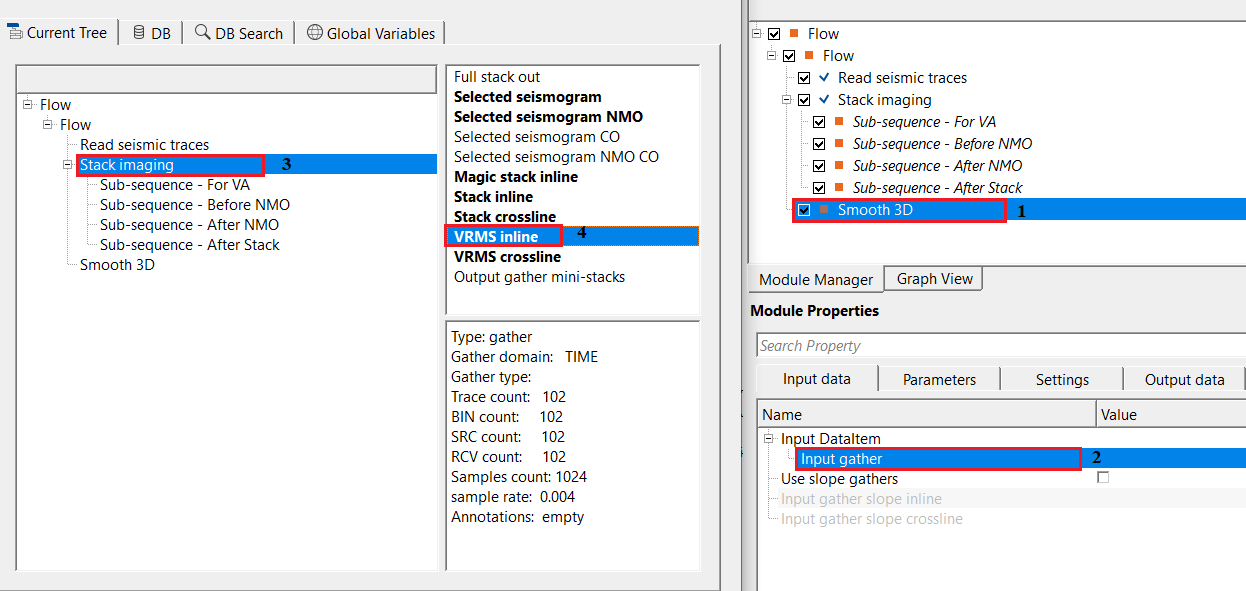Viewport: 1246px width, 591px height.
Task: Collapse Stack imaging in the left tree
Action: coord(67,165)
